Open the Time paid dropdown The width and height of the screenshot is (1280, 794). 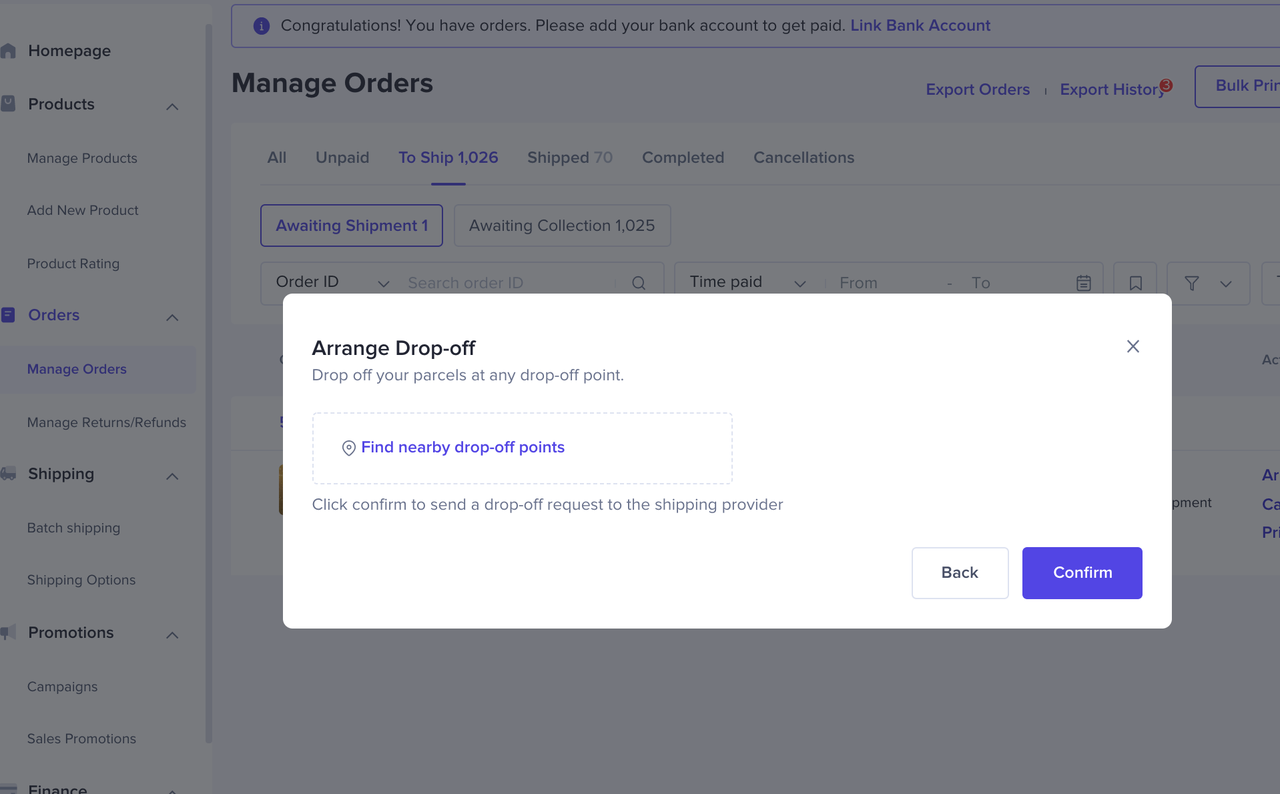[x=748, y=283]
